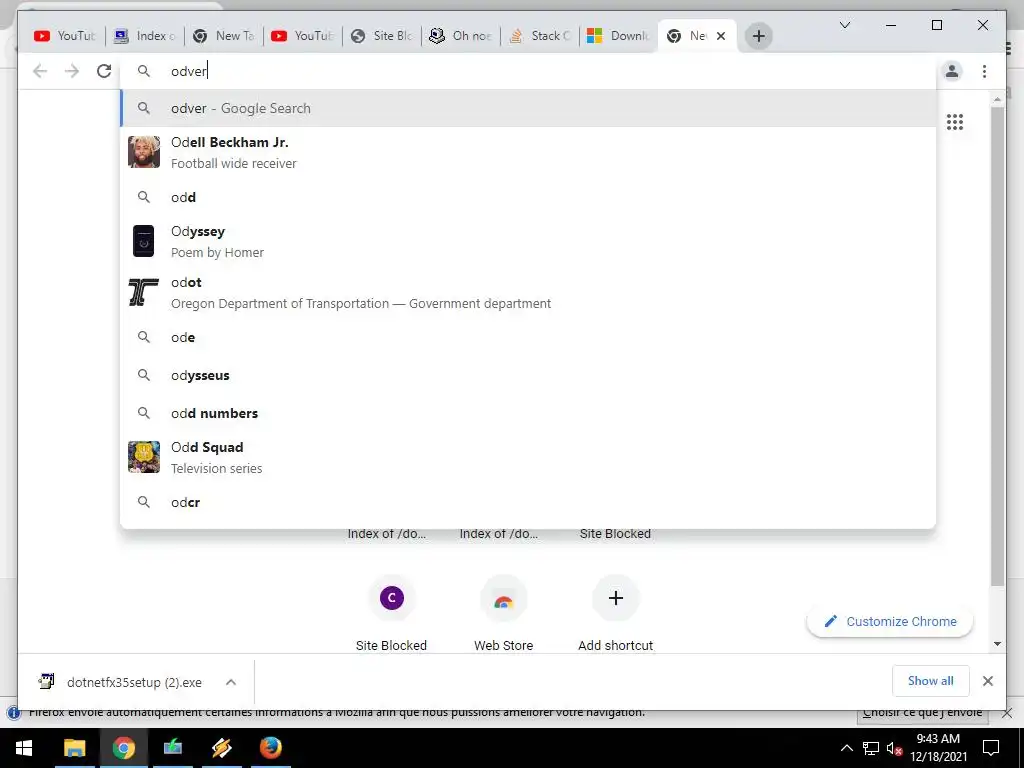The height and width of the screenshot is (768, 1024).
Task: Click Firefox 'Choisir ce que j'envoie' button
Action: [x=921, y=714]
